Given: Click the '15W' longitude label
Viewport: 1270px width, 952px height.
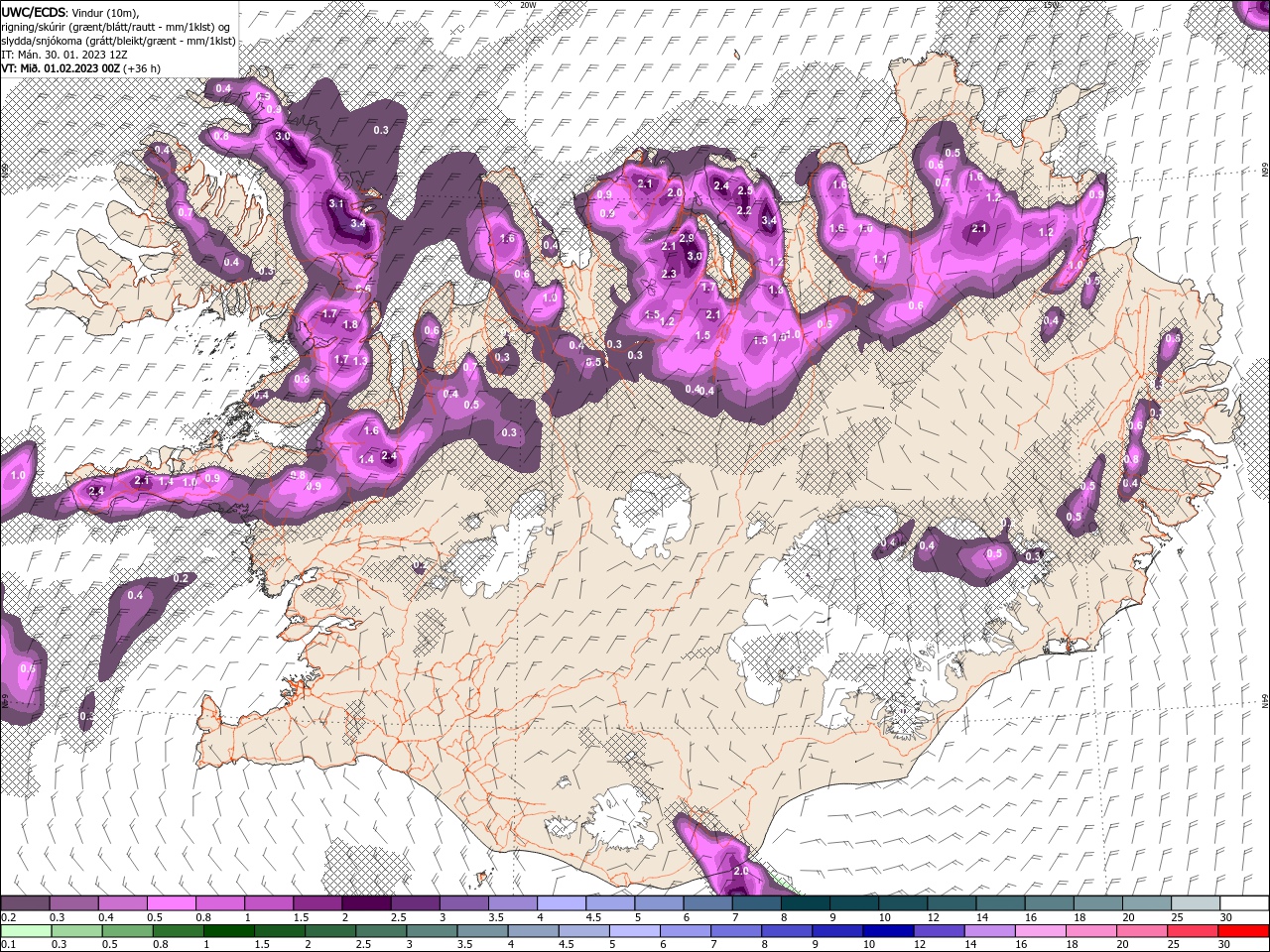Looking at the screenshot, I should click(1052, 5).
